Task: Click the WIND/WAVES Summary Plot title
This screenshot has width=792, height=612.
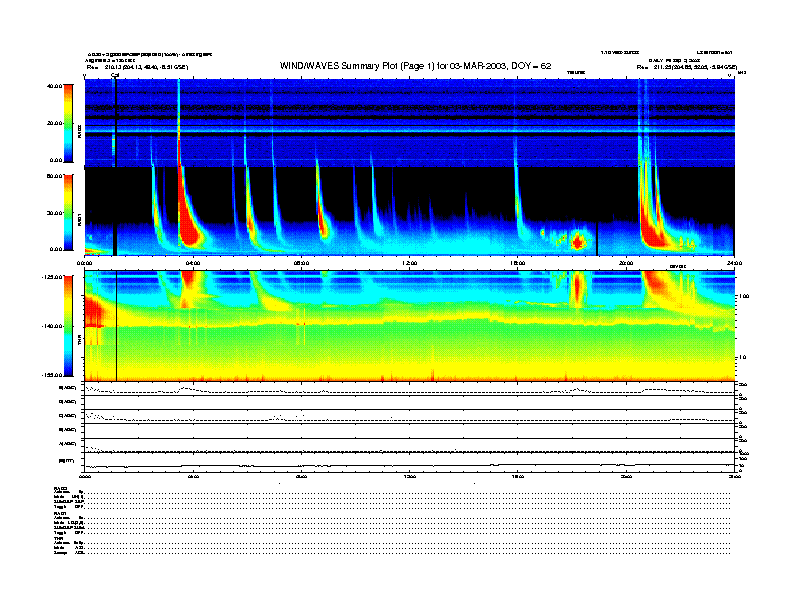Action: (x=415, y=66)
